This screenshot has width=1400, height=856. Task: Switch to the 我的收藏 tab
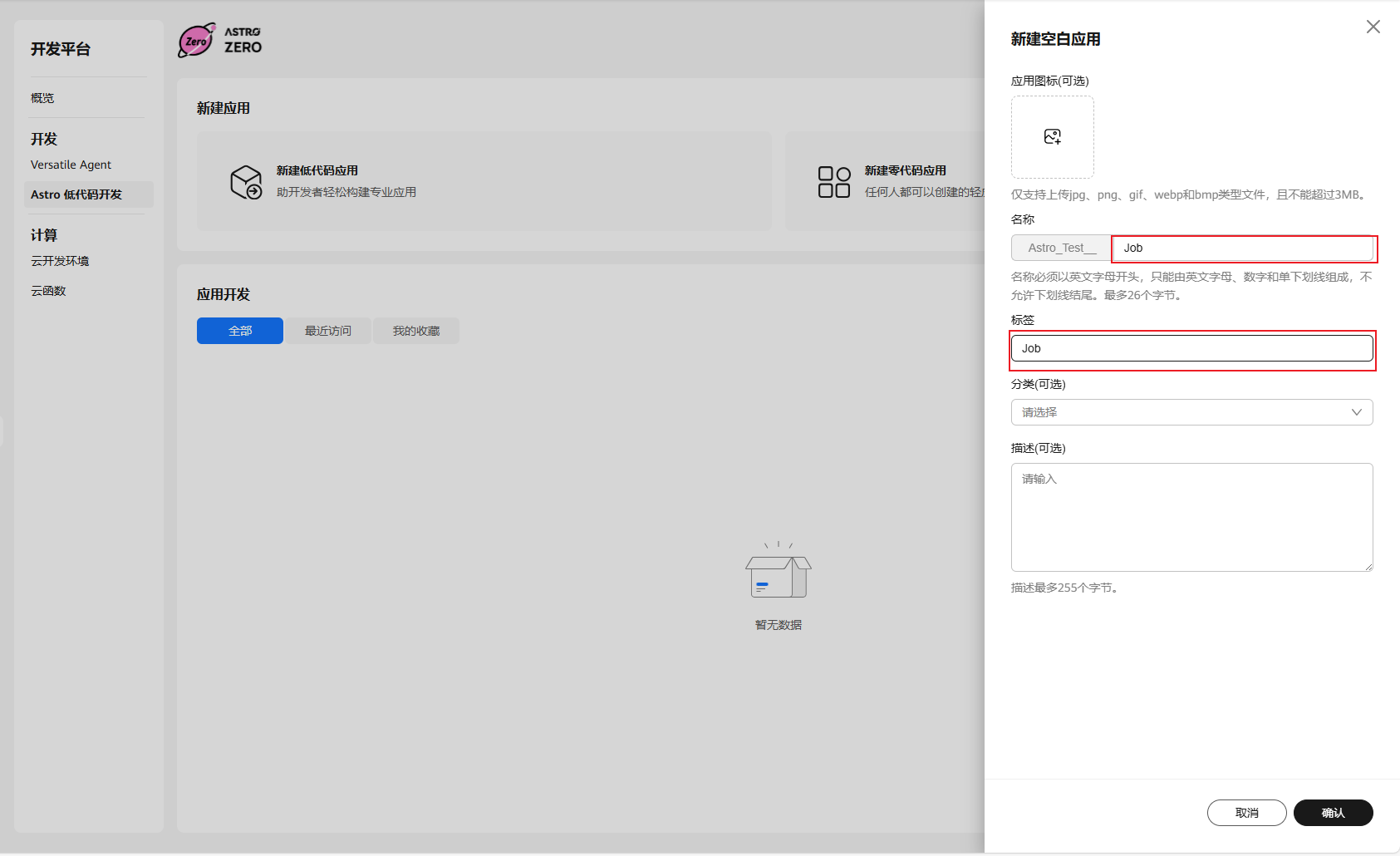(x=416, y=331)
